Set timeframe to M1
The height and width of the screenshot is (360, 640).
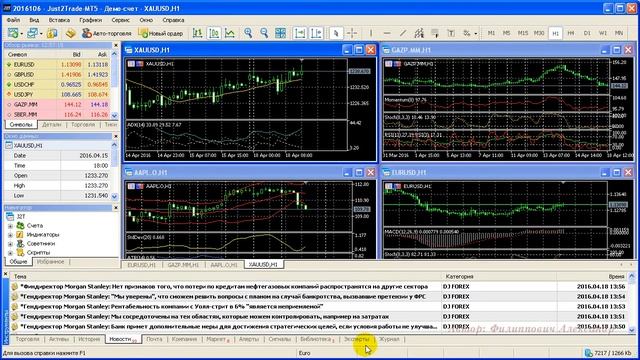click(x=491, y=33)
